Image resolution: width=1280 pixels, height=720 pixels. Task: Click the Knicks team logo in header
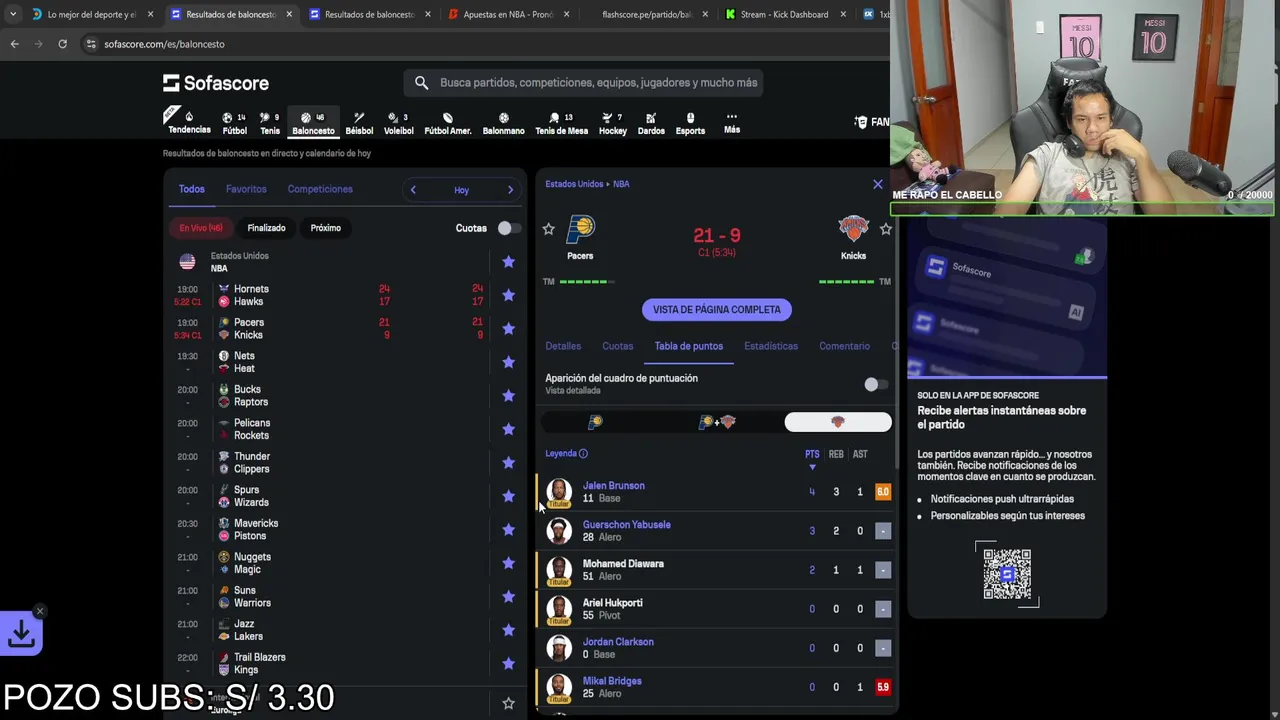tap(853, 229)
